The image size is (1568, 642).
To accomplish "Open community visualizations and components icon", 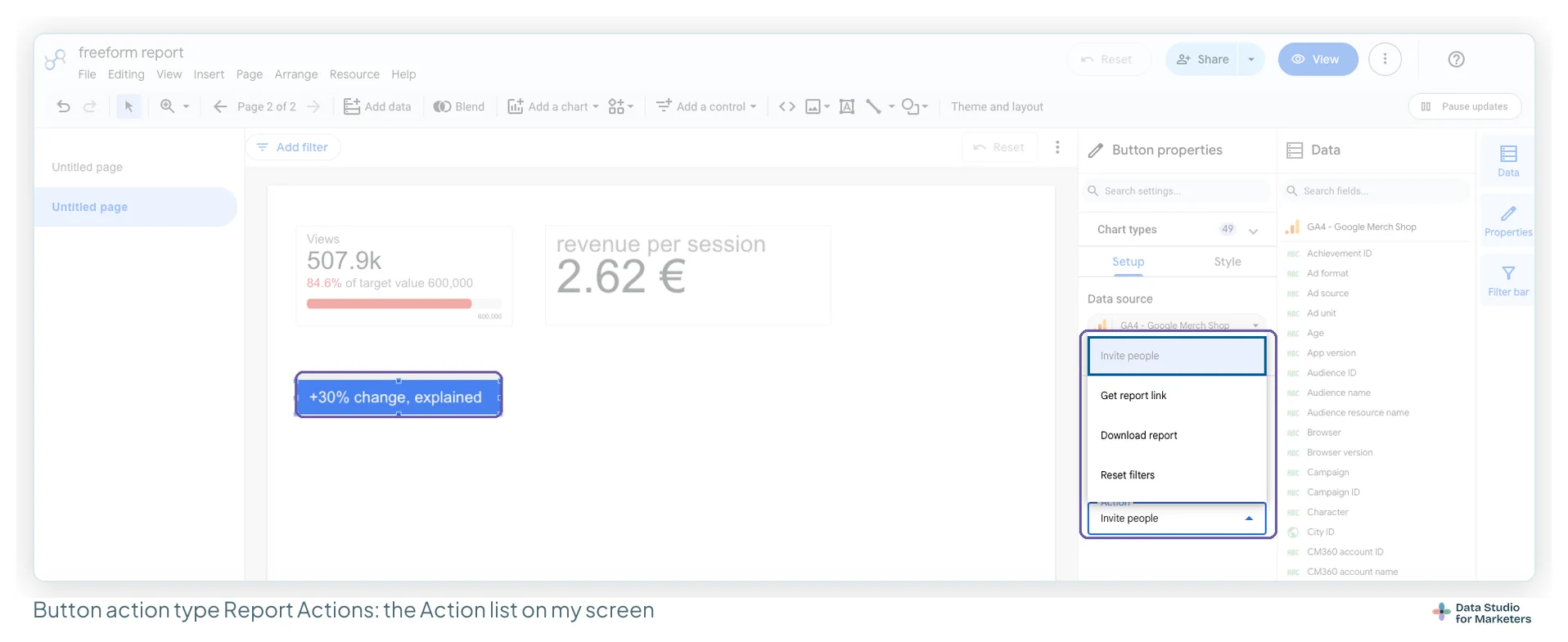I will [616, 106].
